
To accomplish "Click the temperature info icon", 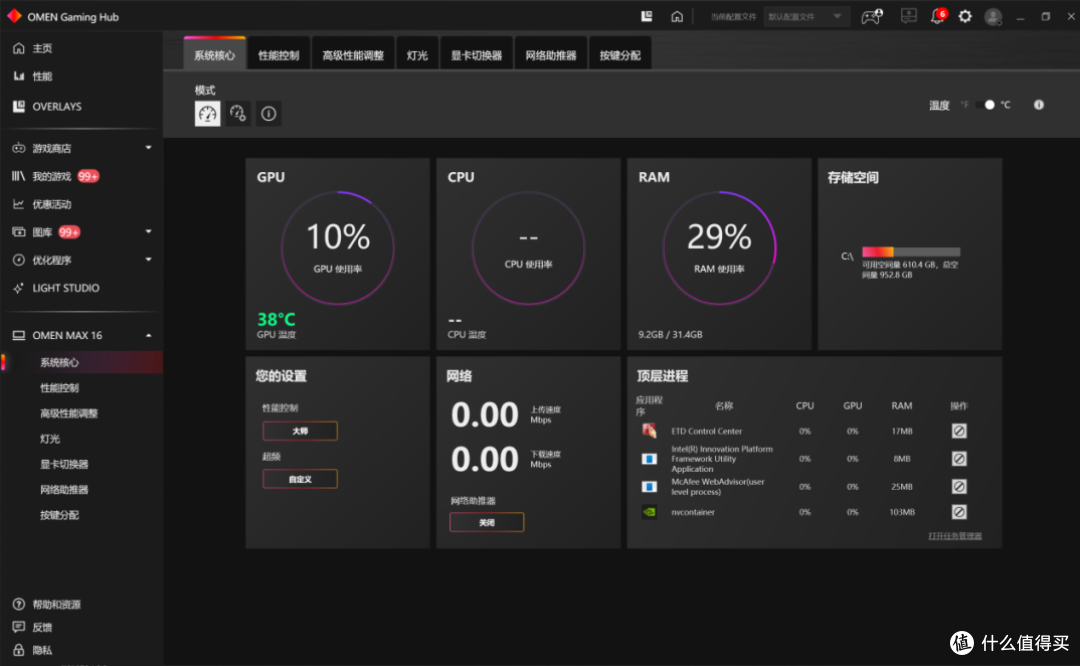I will [1039, 105].
